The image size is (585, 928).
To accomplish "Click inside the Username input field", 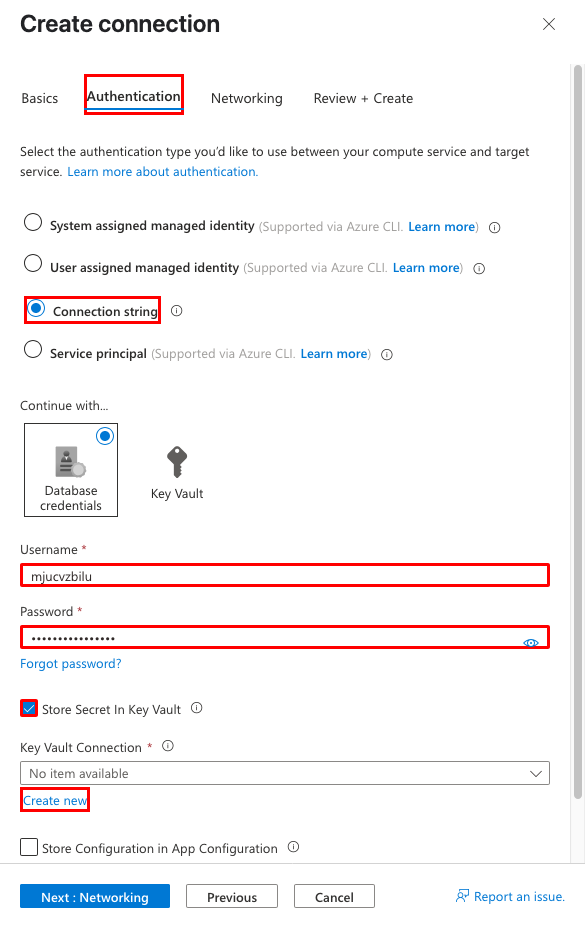I will tap(285, 575).
